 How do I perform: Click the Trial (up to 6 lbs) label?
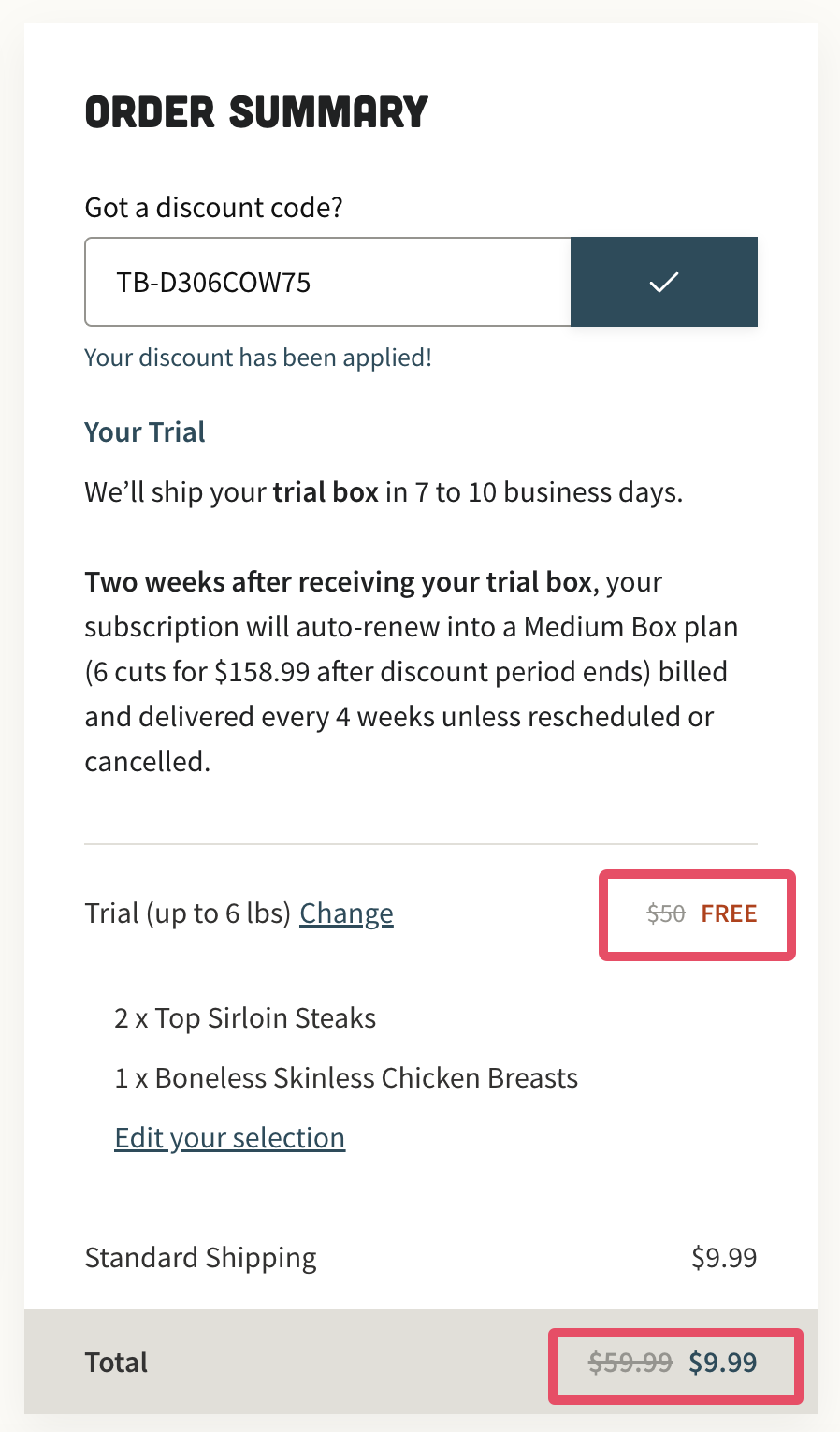click(x=188, y=913)
